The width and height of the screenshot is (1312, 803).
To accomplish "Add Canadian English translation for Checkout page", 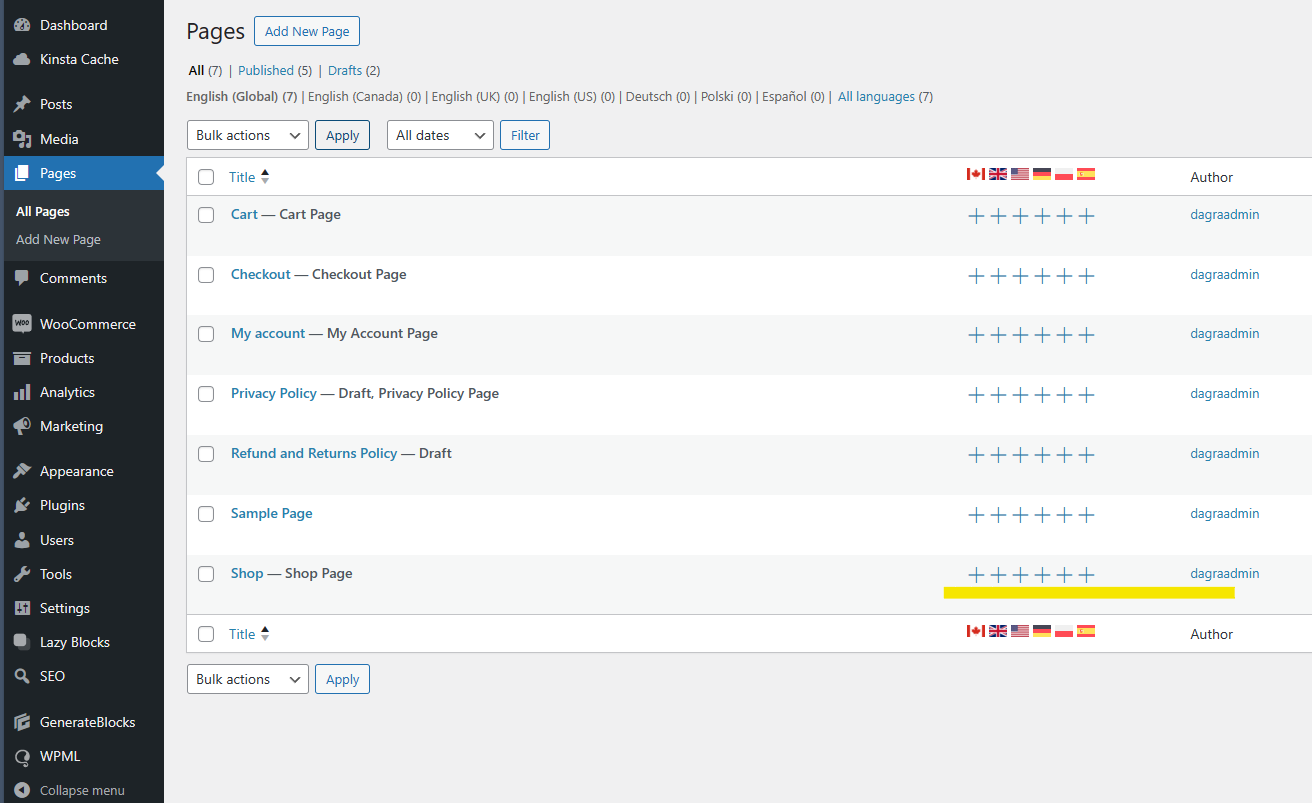I will (x=977, y=276).
